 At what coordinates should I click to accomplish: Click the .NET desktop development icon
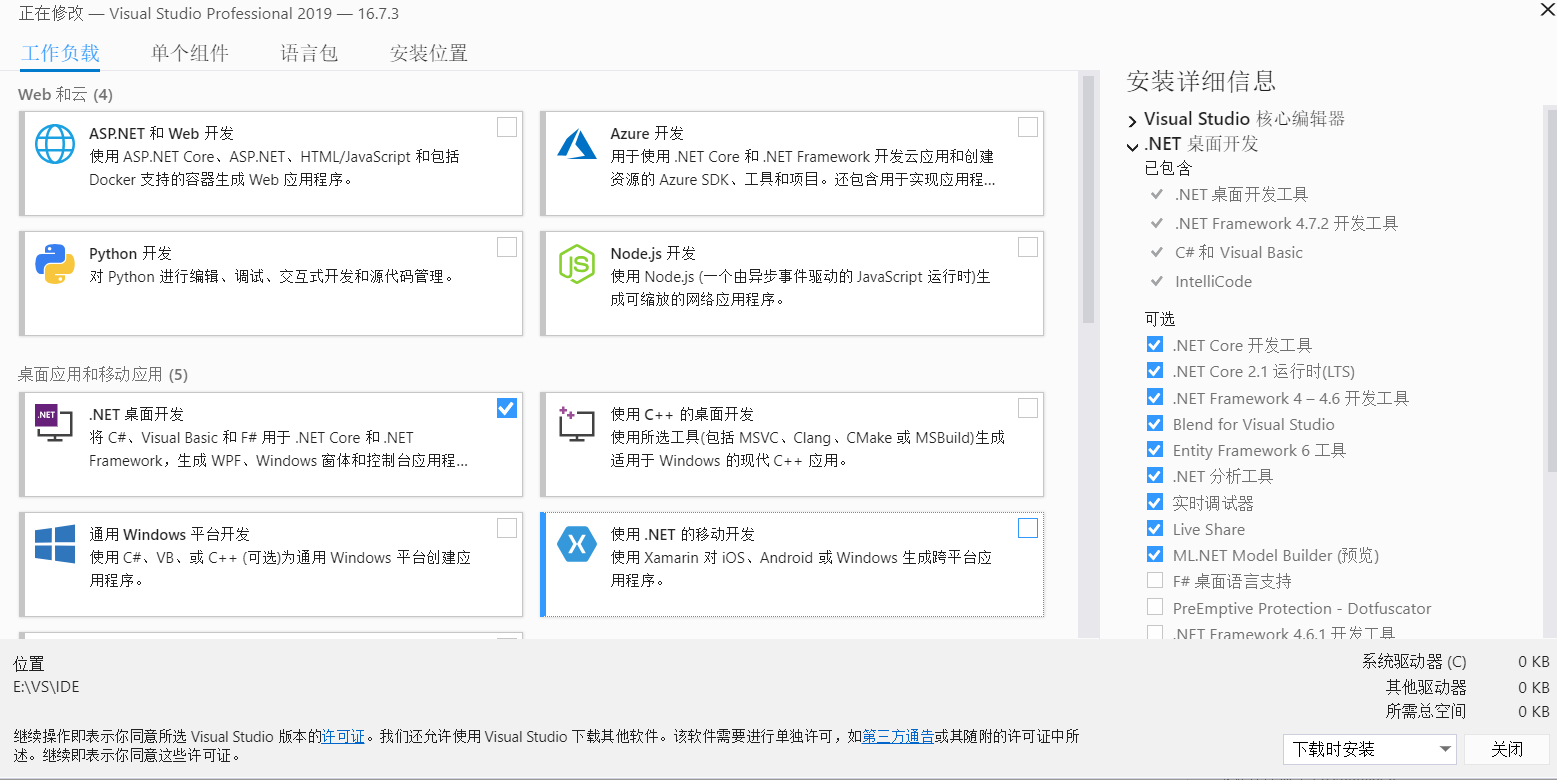pyautogui.click(x=54, y=424)
